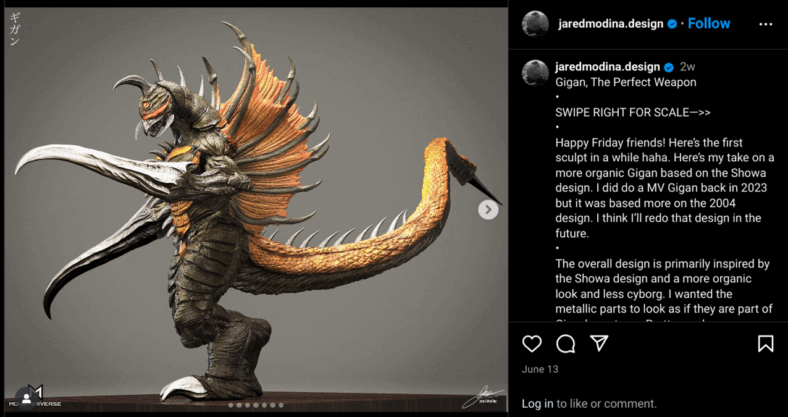Screen dimensions: 788x417
Task: Advance to the next image with the arrow
Action: pos(488,210)
